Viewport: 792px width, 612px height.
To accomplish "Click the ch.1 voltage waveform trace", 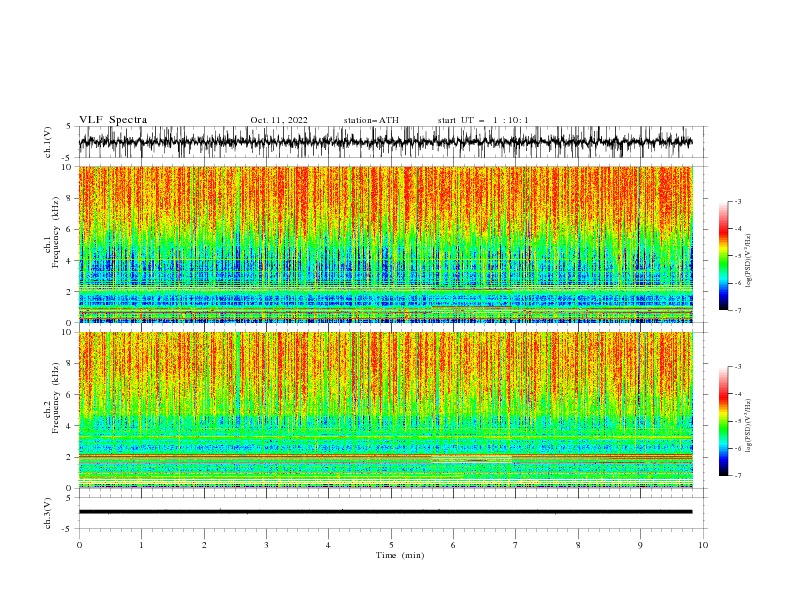I will pyautogui.click(x=385, y=142).
